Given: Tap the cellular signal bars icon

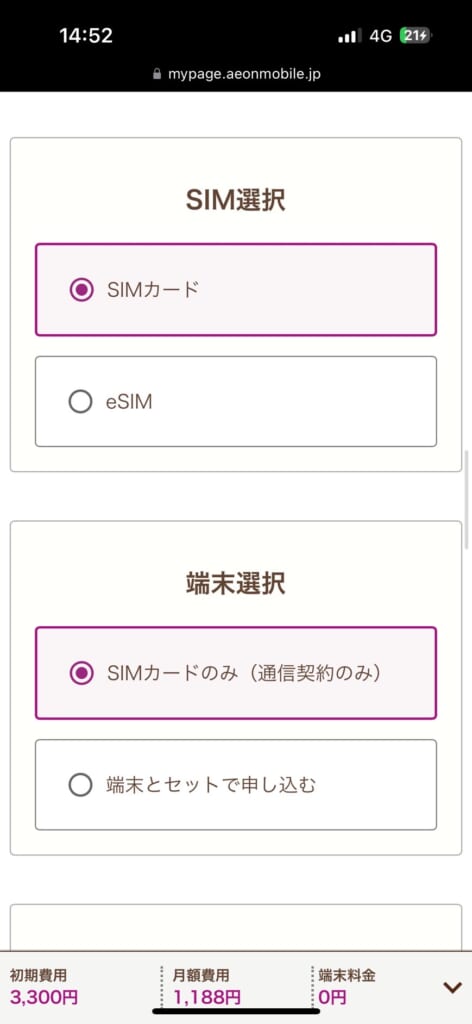Looking at the screenshot, I should [349, 37].
